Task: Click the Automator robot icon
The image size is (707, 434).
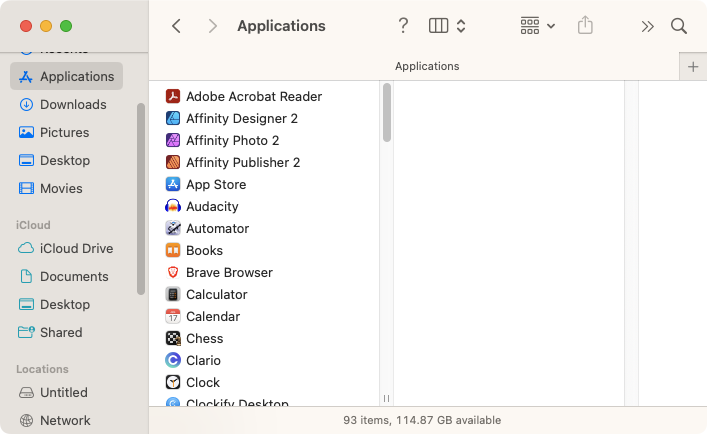Action: [x=173, y=228]
